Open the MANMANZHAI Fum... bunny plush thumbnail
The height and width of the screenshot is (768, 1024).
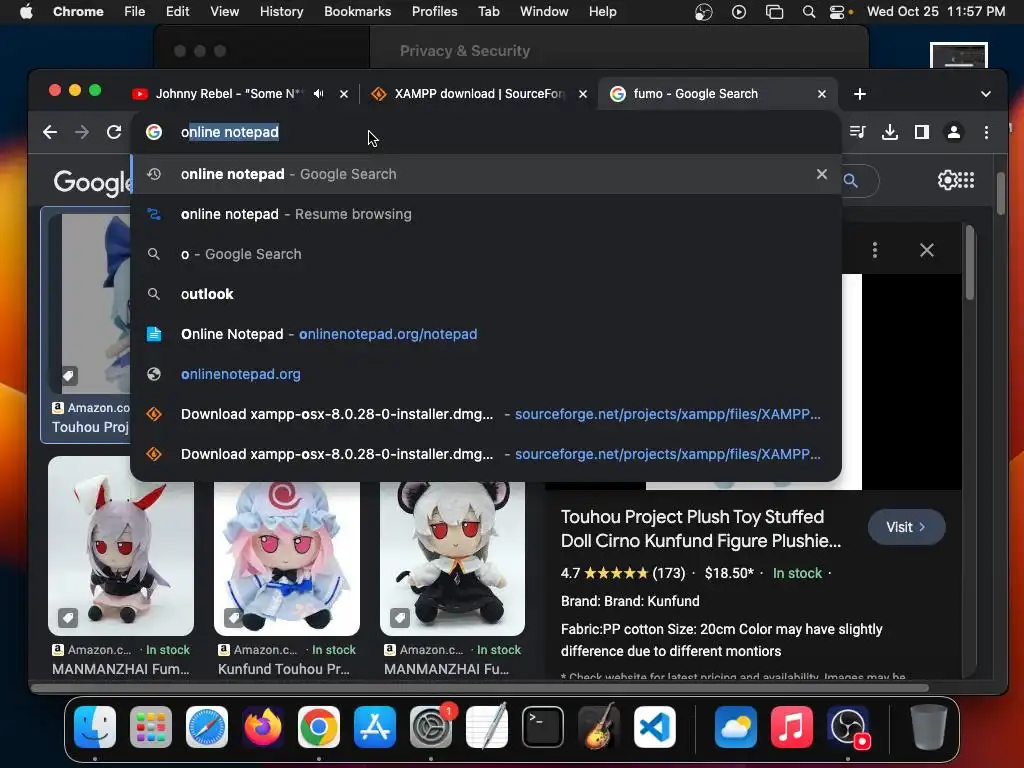[x=121, y=546]
